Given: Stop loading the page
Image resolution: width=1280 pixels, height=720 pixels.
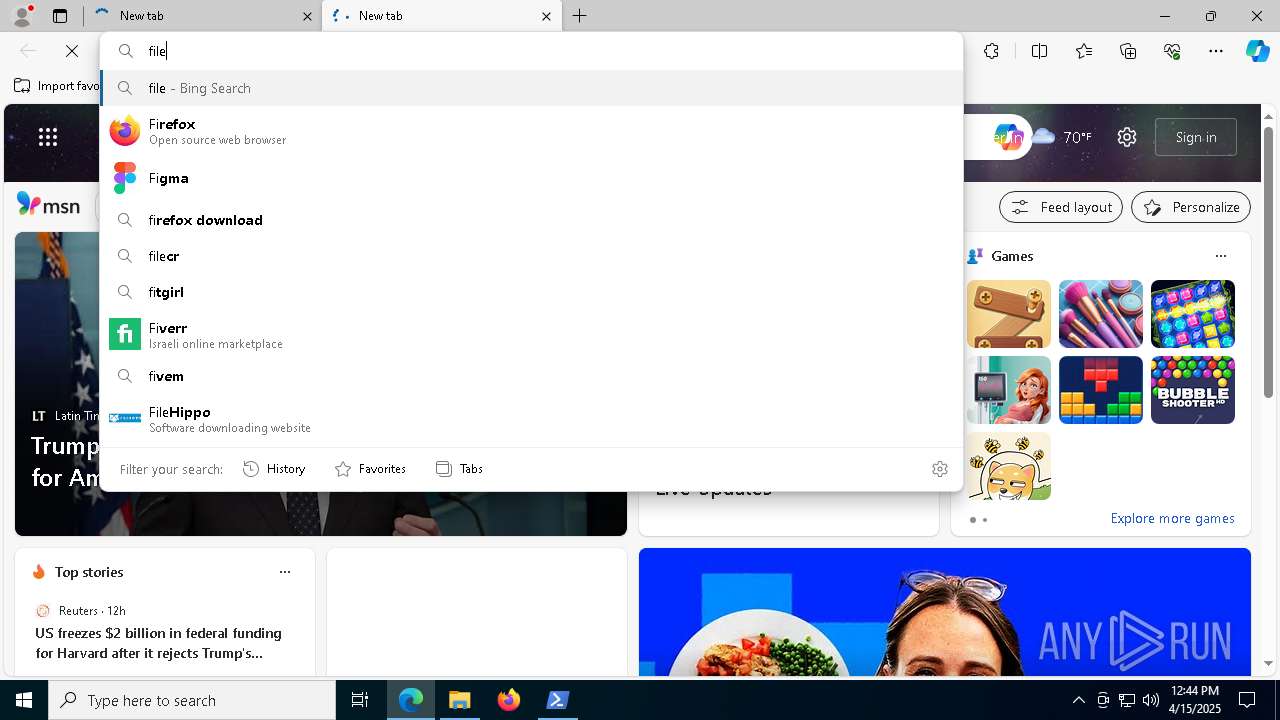Looking at the screenshot, I should (x=72, y=51).
